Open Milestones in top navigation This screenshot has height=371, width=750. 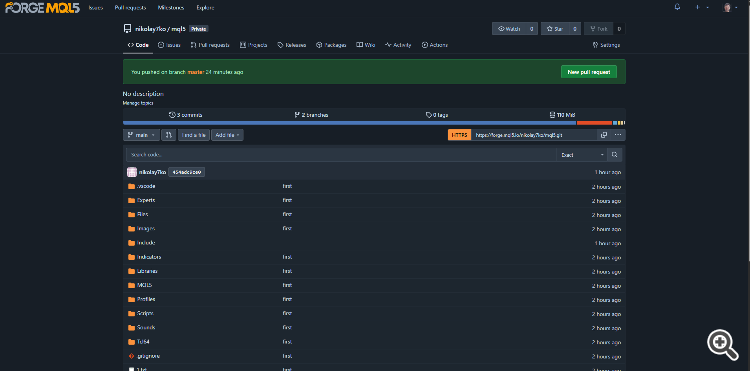[x=171, y=8]
